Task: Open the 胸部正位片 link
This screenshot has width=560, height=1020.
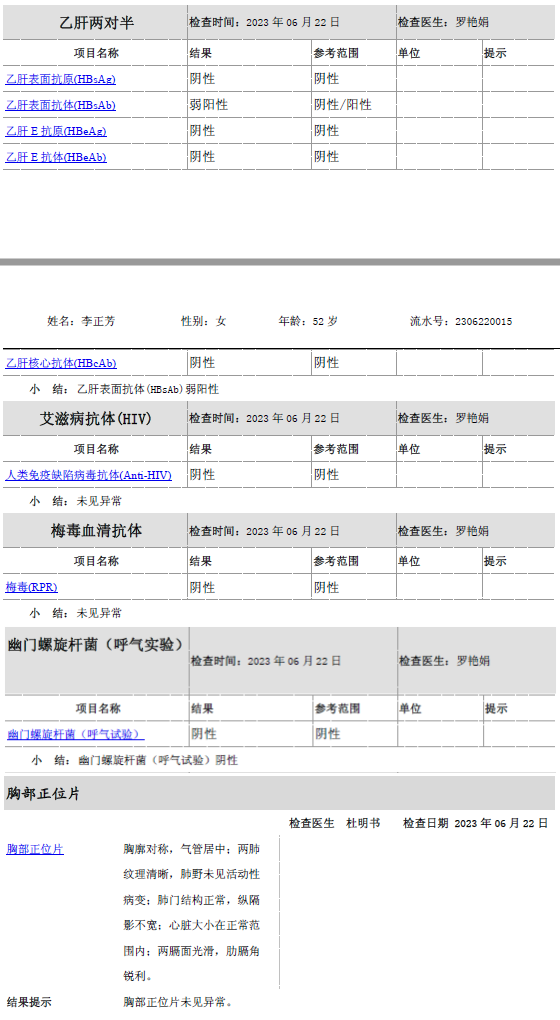Action: click(35, 850)
